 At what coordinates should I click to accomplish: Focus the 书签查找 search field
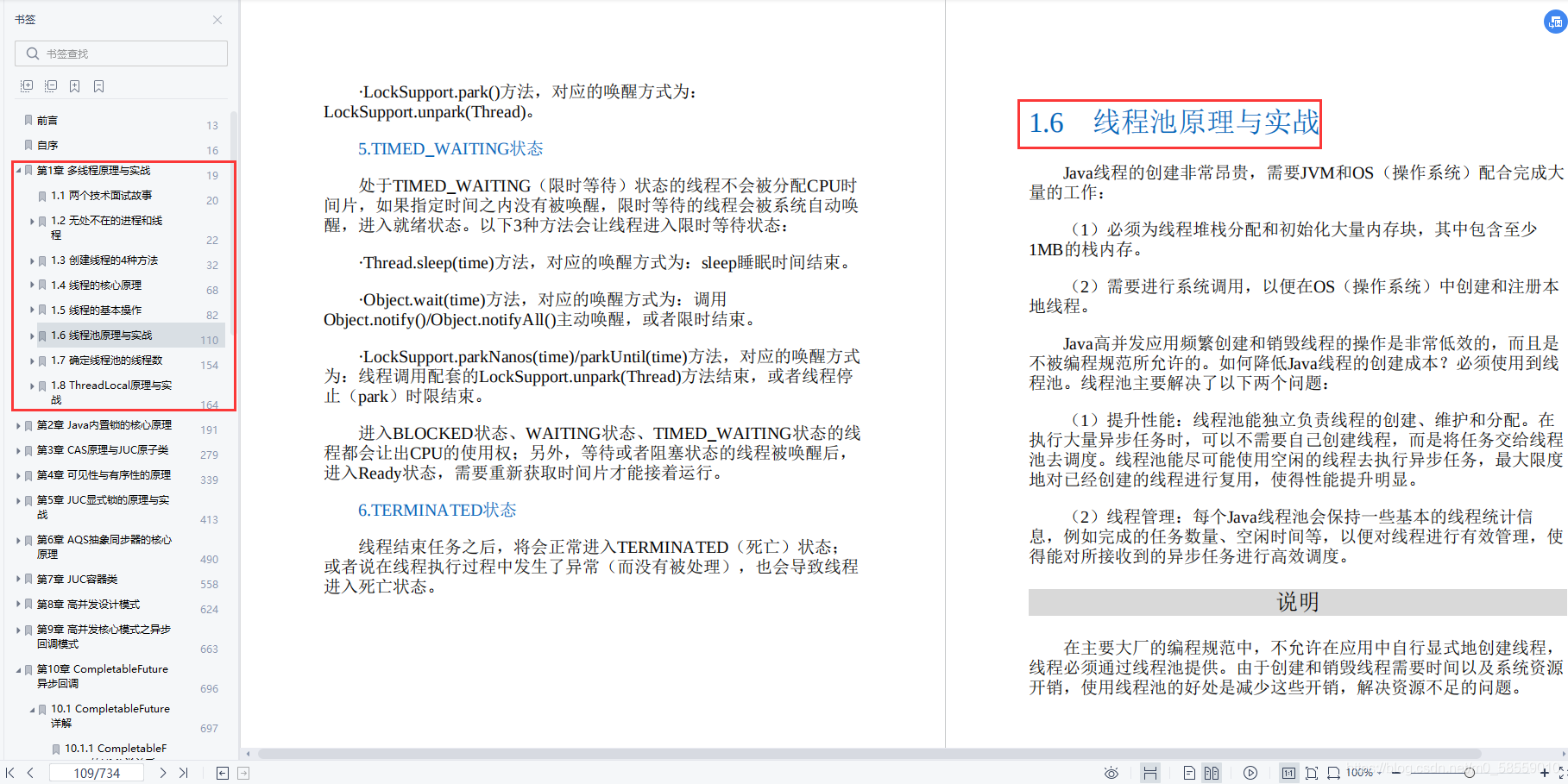click(x=121, y=53)
